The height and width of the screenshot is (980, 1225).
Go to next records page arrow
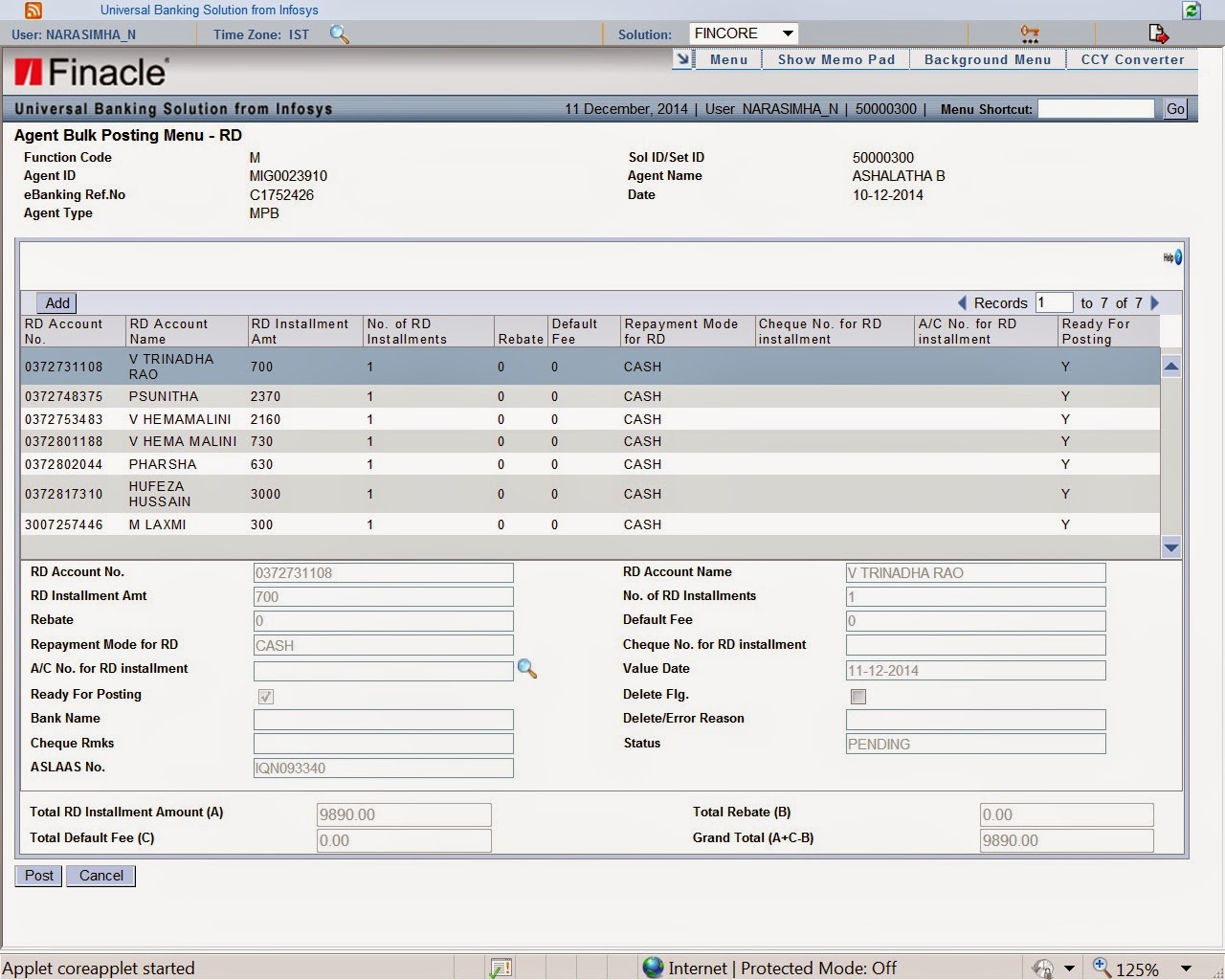point(1154,302)
